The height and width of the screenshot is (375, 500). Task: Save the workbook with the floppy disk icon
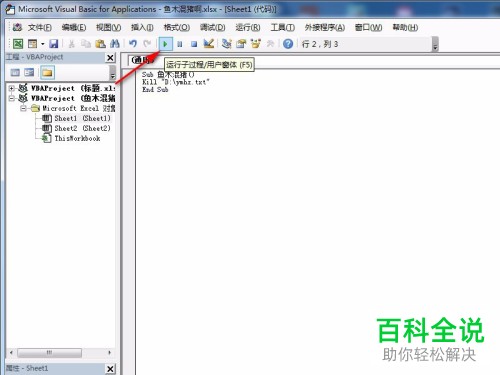[54, 44]
